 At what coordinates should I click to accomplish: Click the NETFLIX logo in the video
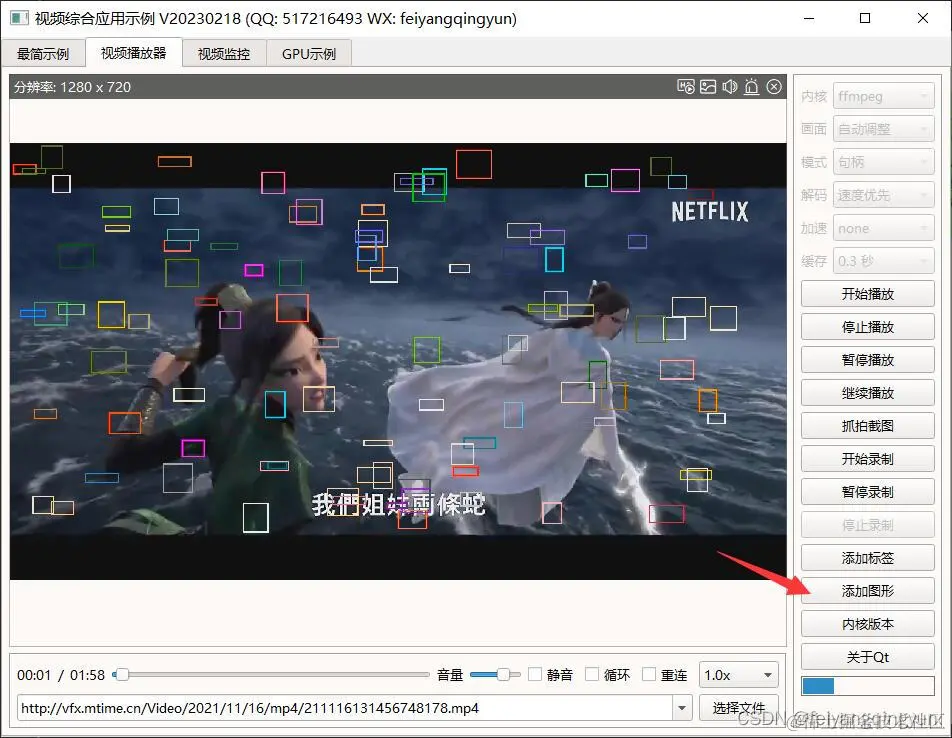709,211
